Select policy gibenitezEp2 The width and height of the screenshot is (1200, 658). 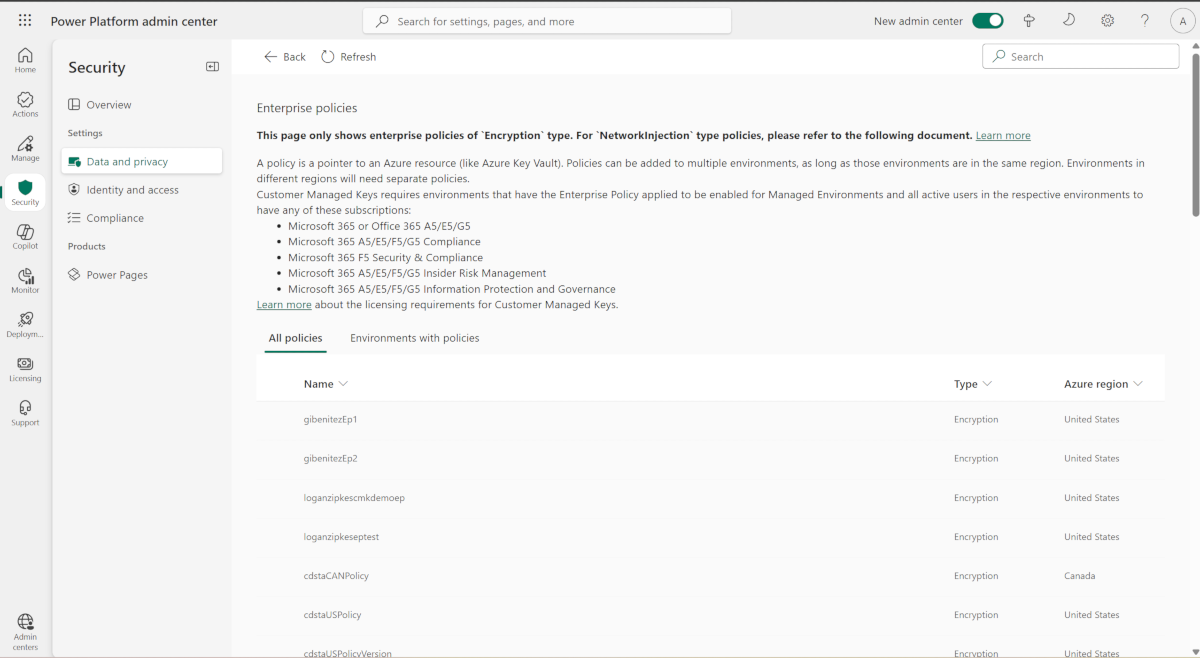coord(330,459)
